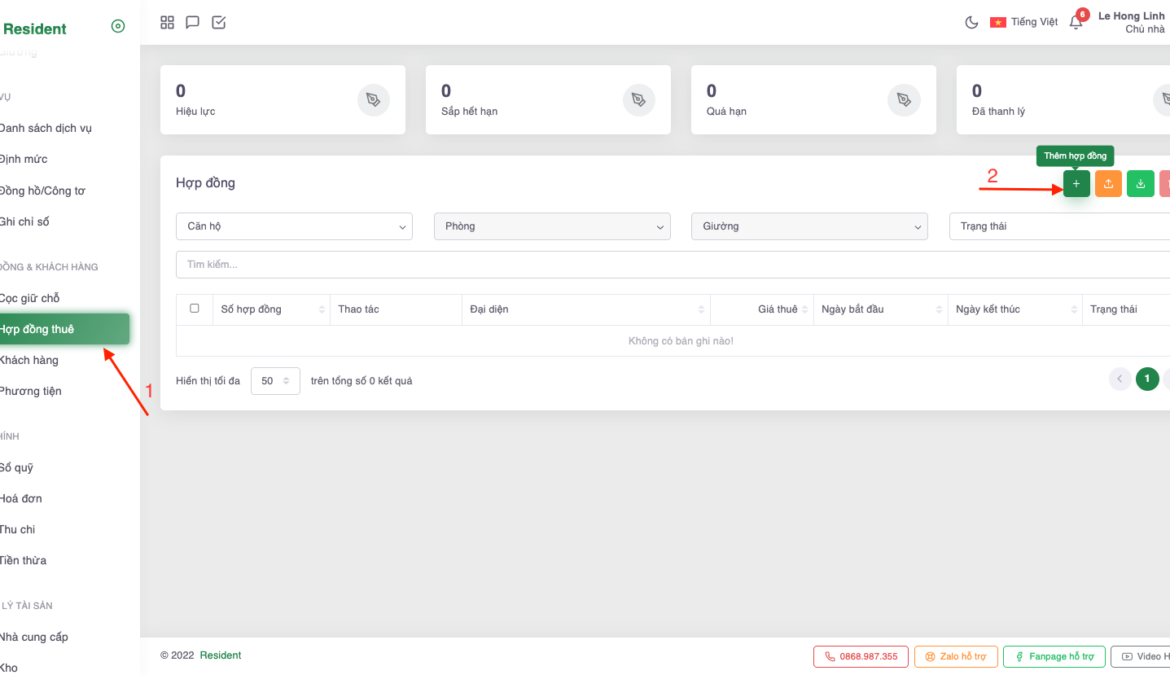Change the page size 50 selector

(275, 381)
